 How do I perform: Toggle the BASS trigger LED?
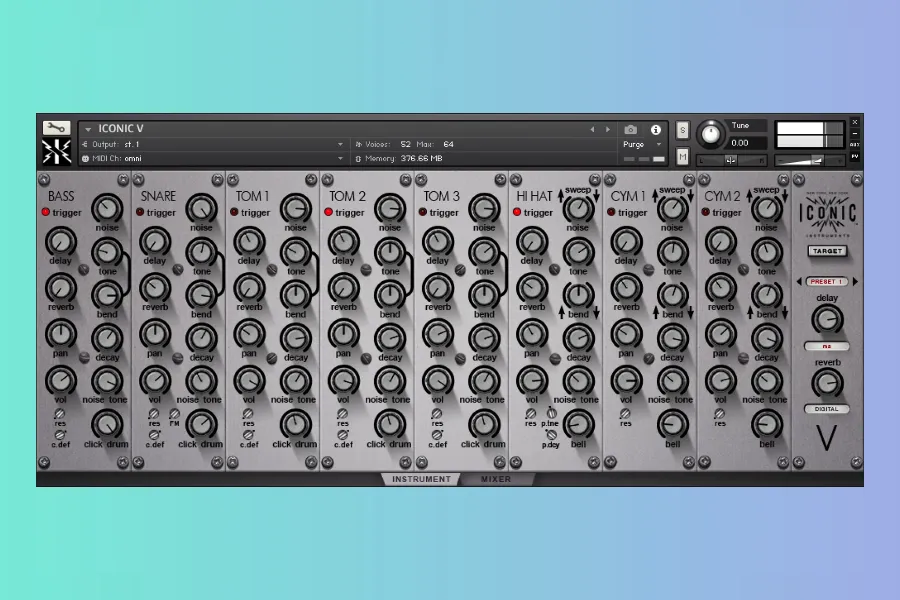[x=45, y=213]
